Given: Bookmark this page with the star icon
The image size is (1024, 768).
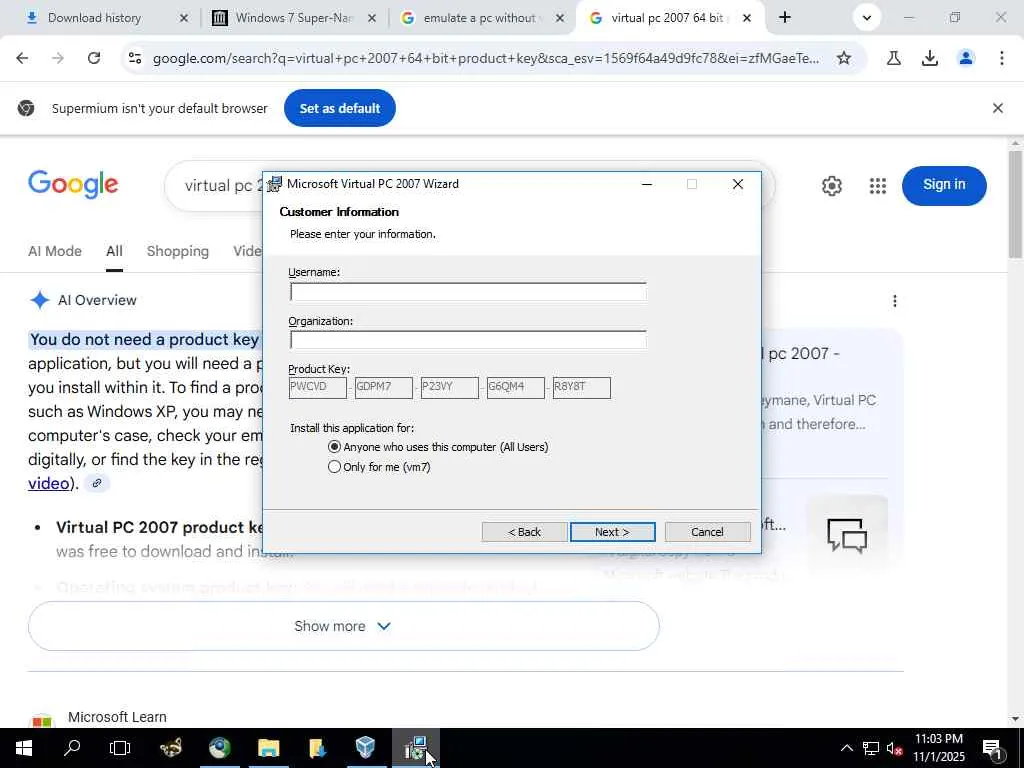Looking at the screenshot, I should [x=844, y=58].
